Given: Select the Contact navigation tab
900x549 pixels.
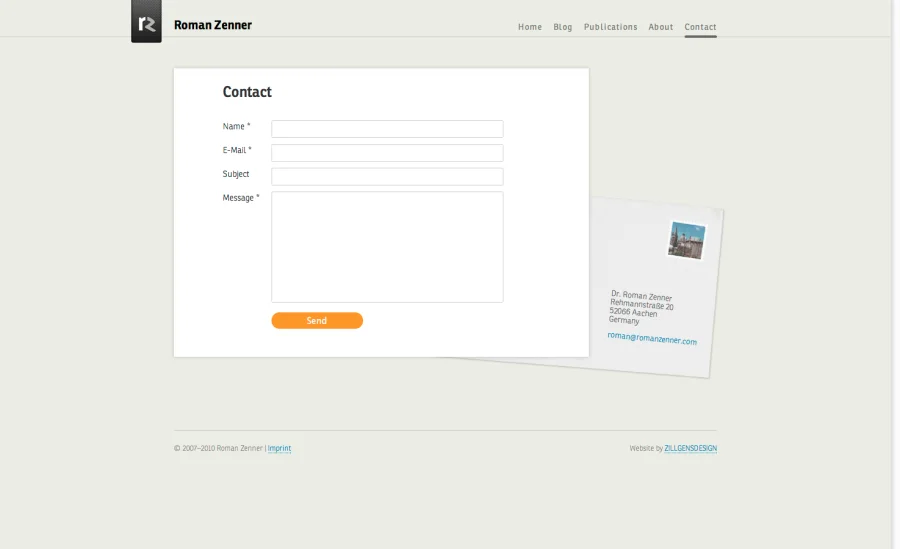Looking at the screenshot, I should point(700,27).
